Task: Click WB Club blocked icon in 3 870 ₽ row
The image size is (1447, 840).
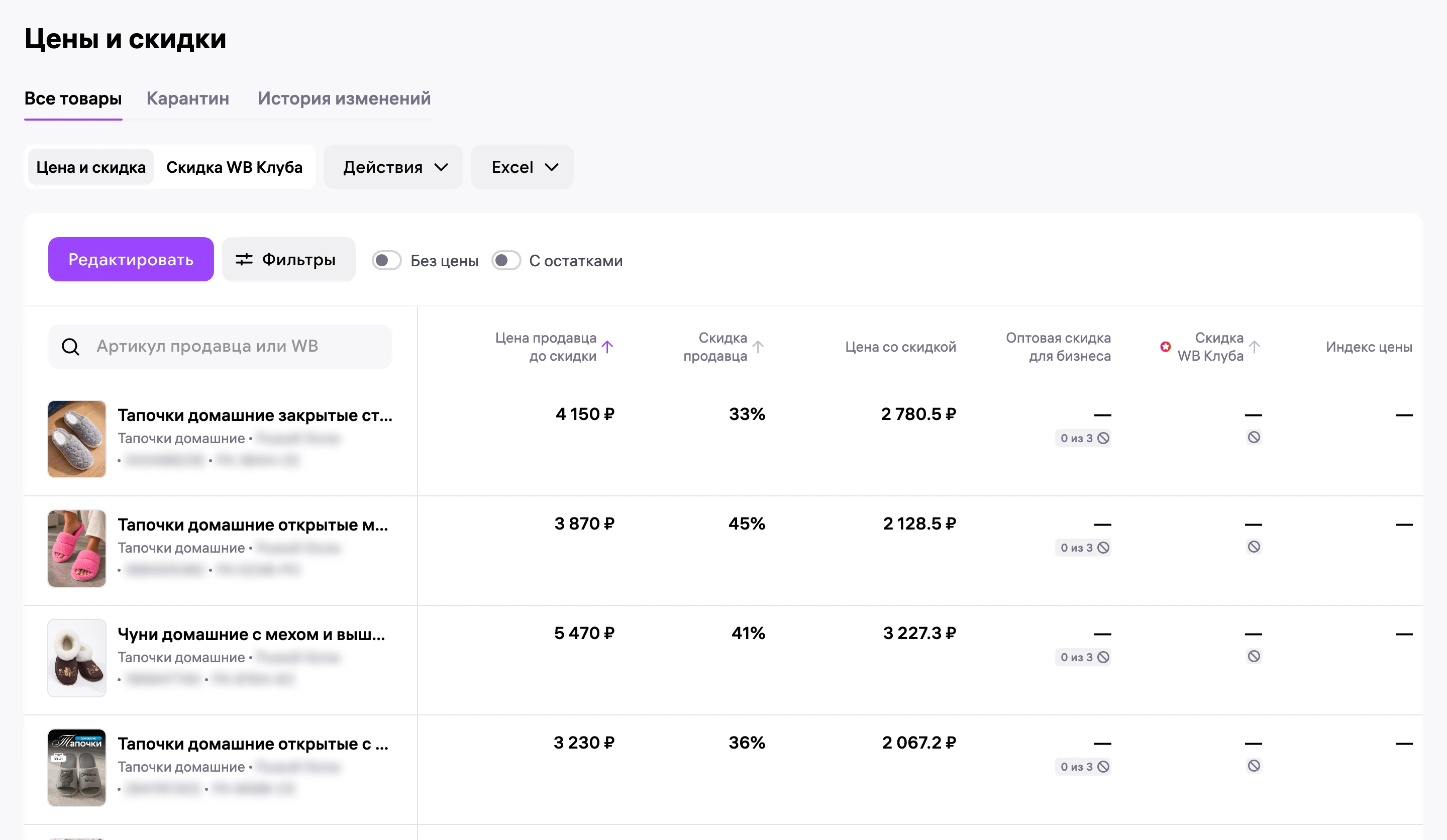Action: [x=1254, y=547]
